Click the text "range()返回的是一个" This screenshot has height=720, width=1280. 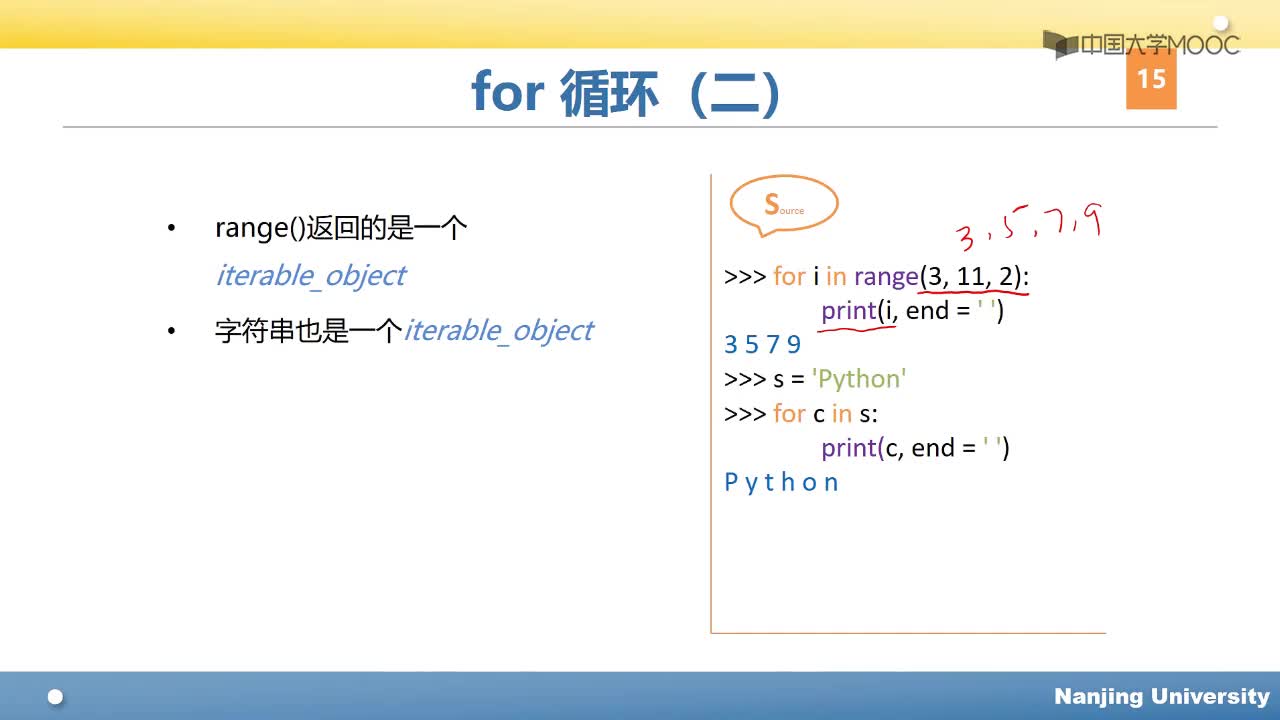pos(341,228)
